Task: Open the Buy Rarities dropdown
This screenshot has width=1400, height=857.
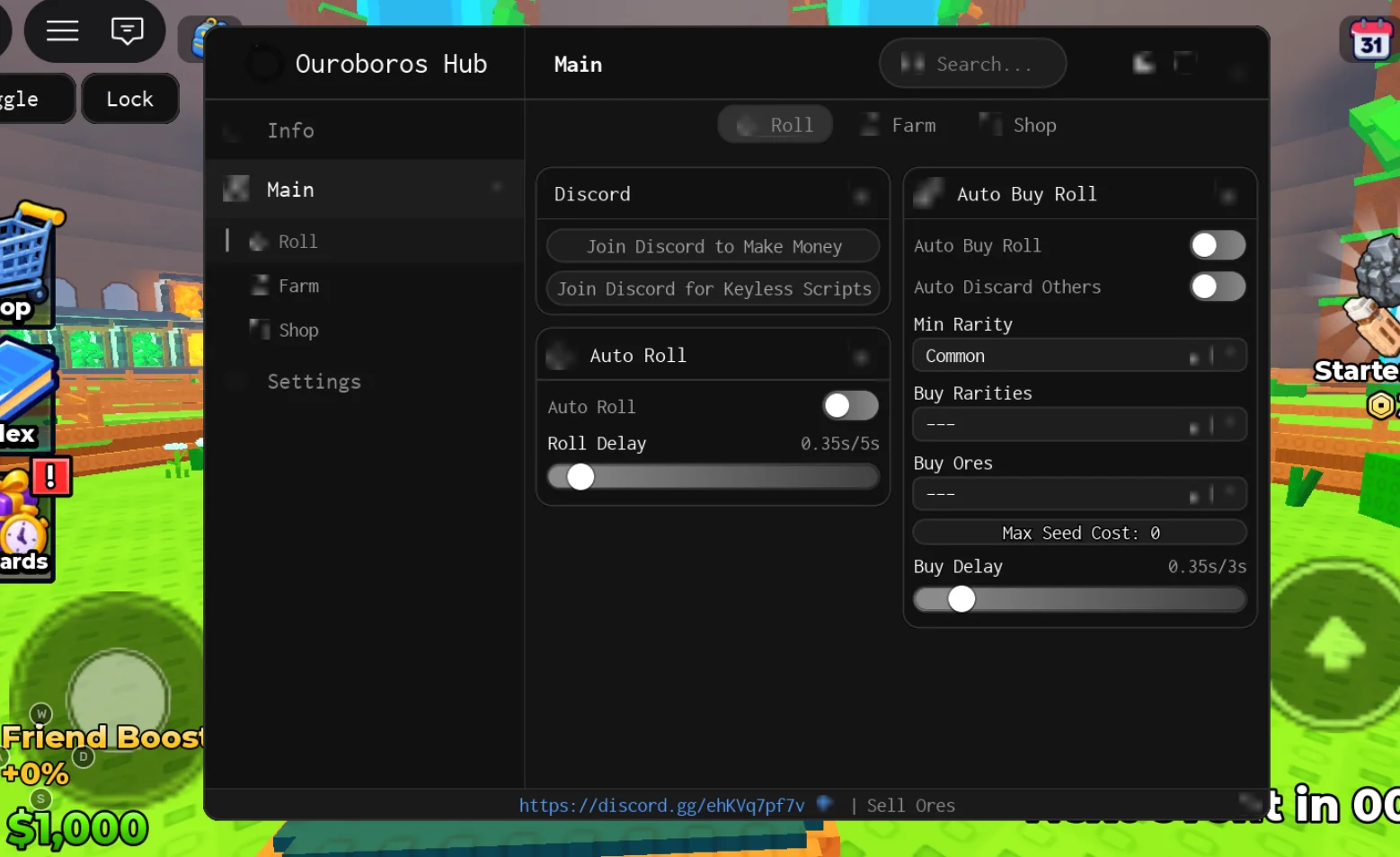Action: (x=1079, y=424)
